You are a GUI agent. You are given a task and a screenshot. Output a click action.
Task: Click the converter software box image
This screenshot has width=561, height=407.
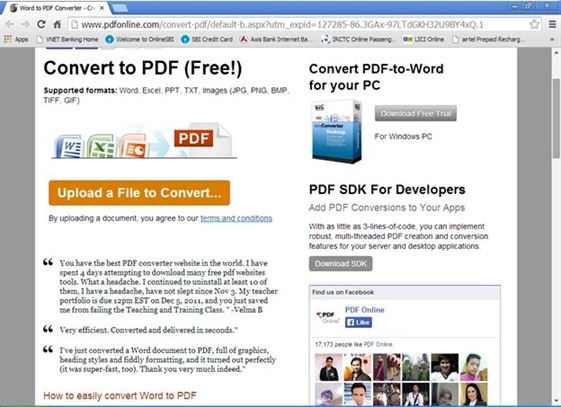pyautogui.click(x=337, y=132)
